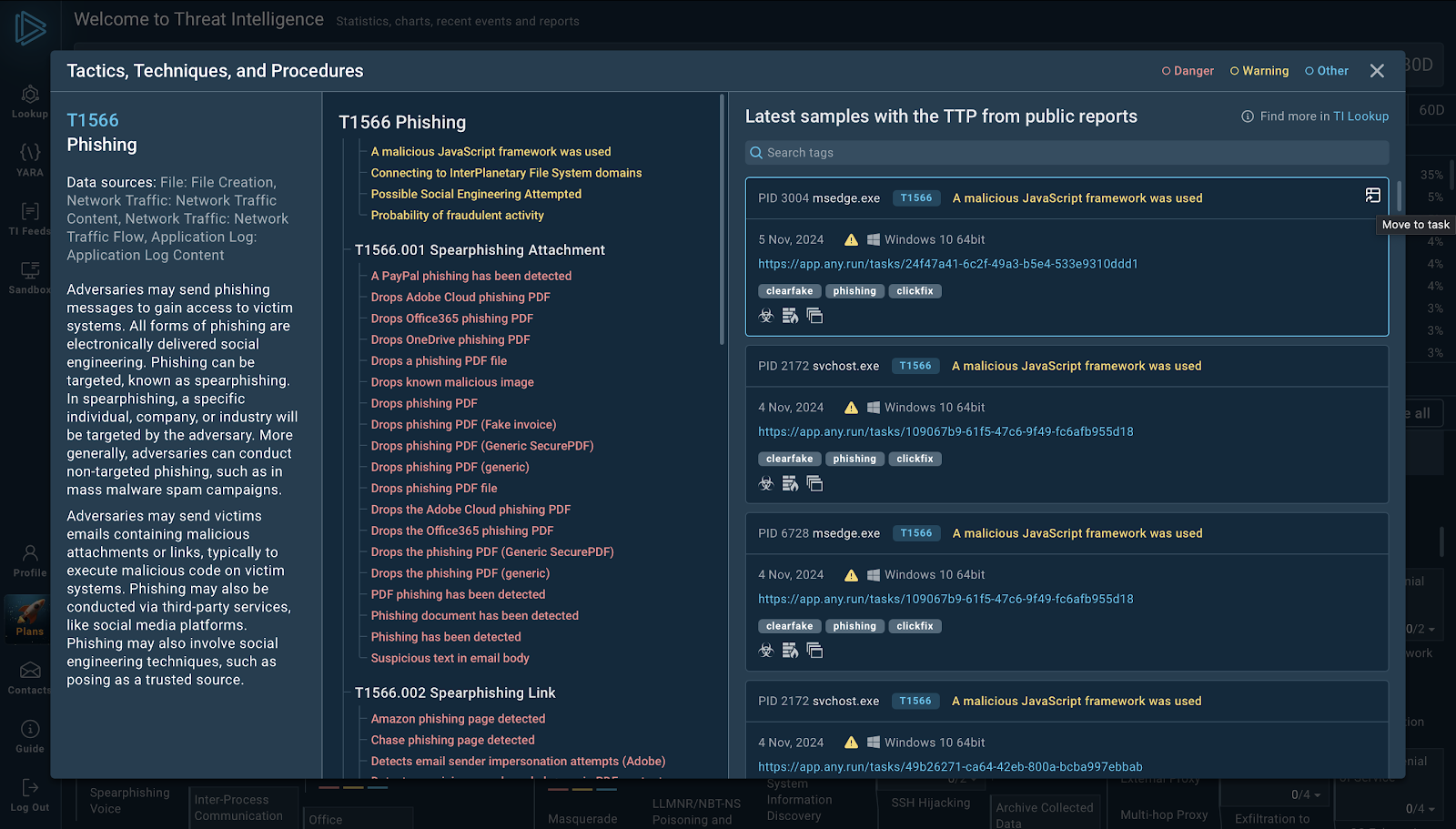Click the stacked windows icon in PID 3004 card
This screenshot has width=1456, height=829.
click(814, 316)
